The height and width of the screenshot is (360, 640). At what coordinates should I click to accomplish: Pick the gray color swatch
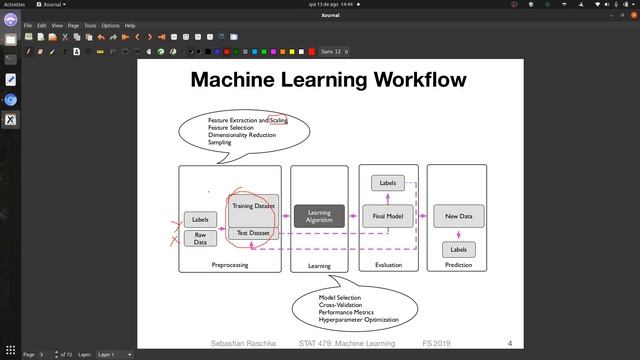click(245, 52)
